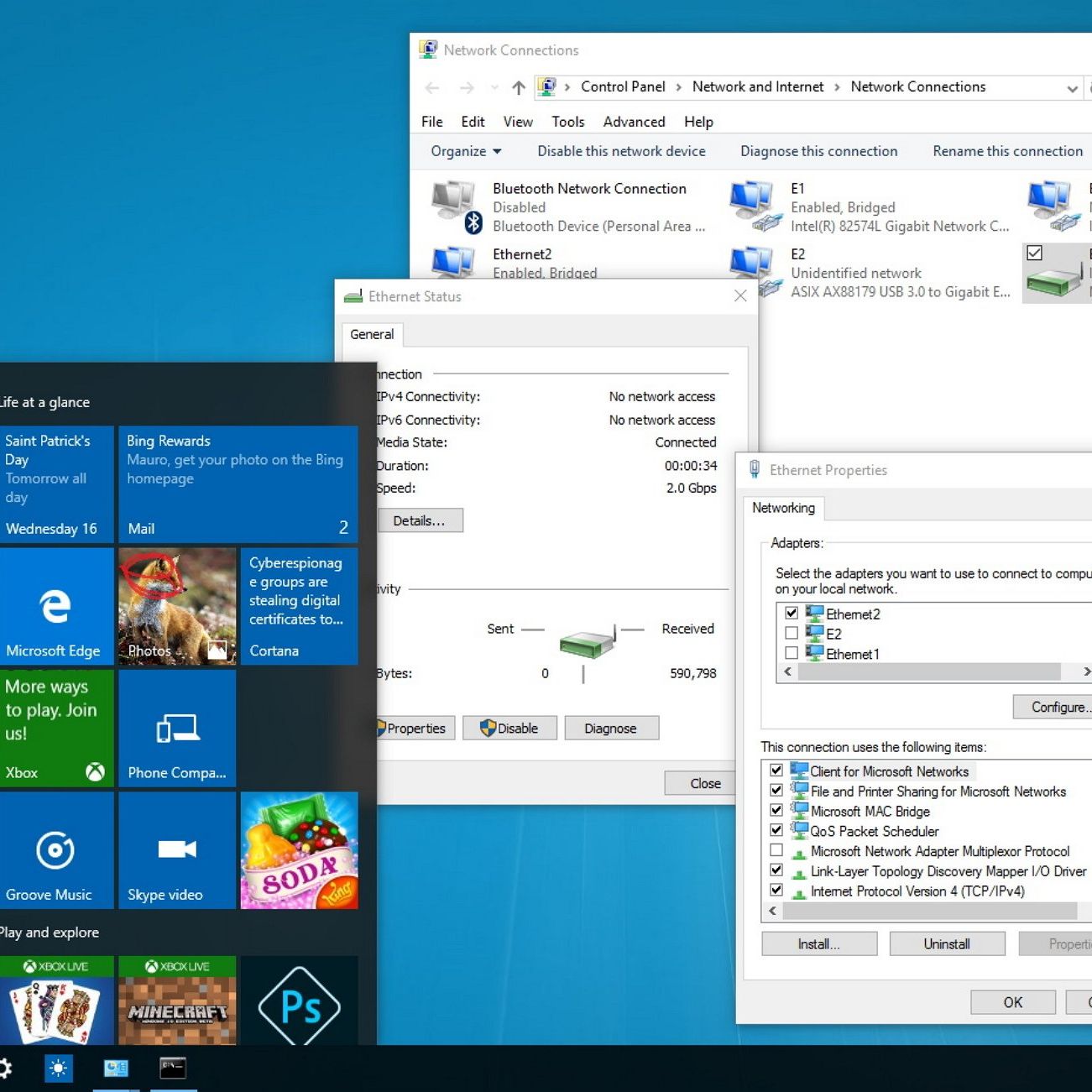
Task: Check the E2 adapter checkbox
Action: (792, 634)
